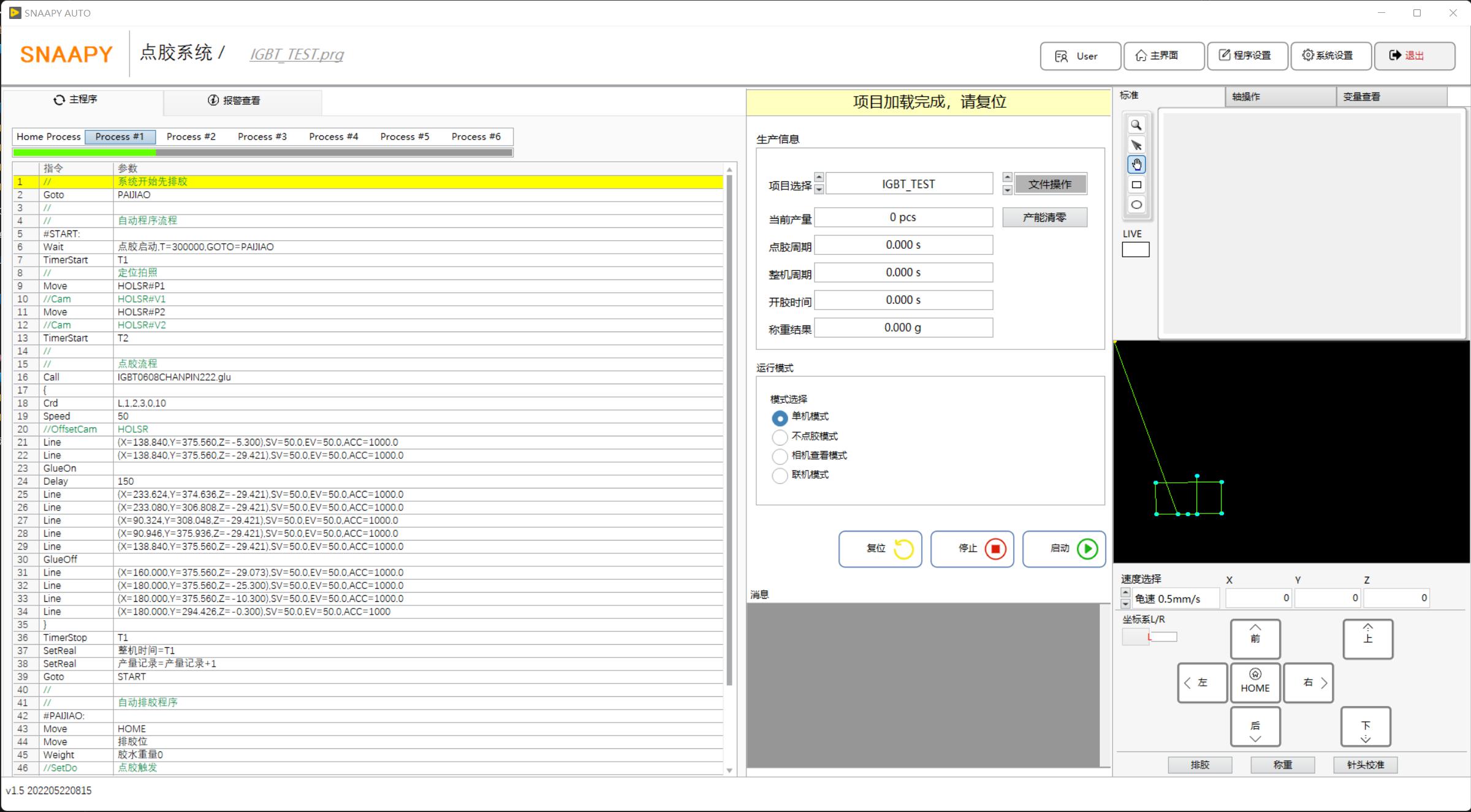The width and height of the screenshot is (1471, 812).
Task: Send axes to HOME position
Action: [x=1255, y=682]
